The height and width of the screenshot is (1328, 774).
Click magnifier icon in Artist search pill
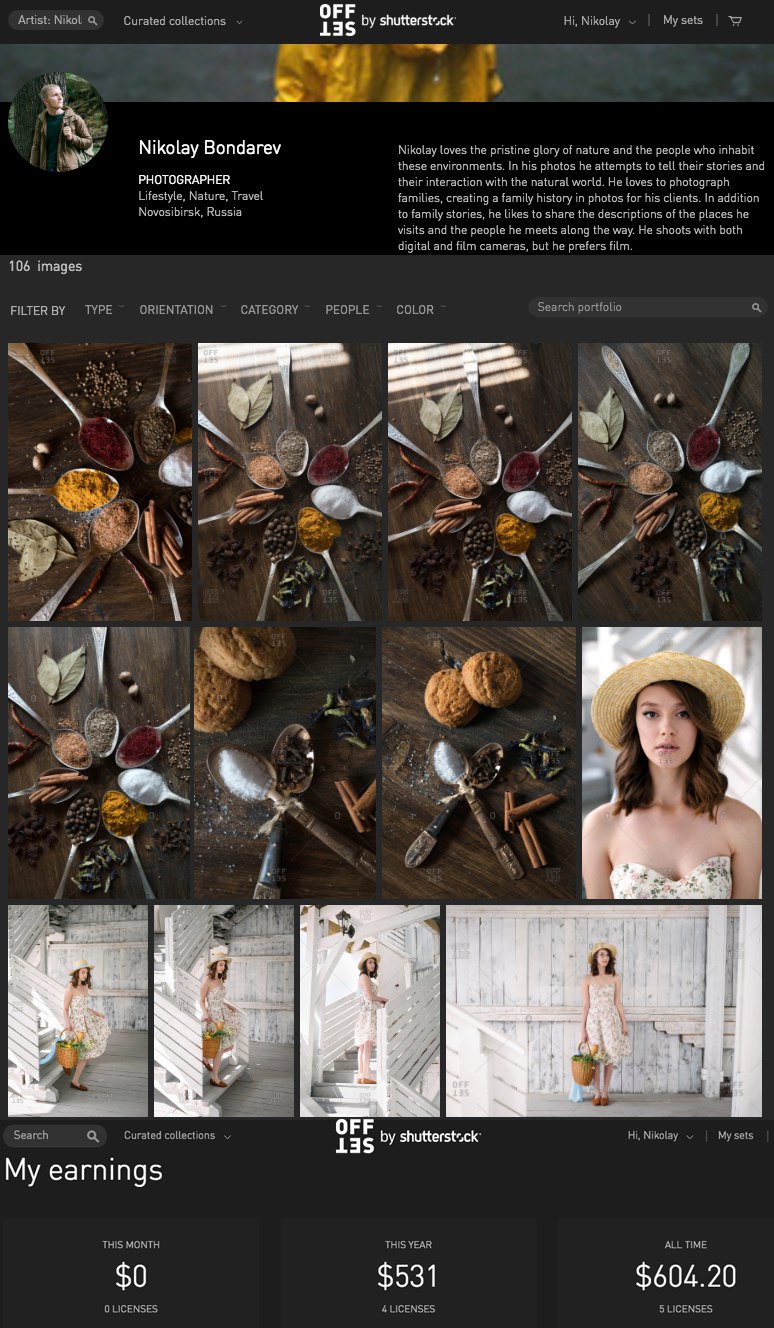93,20
